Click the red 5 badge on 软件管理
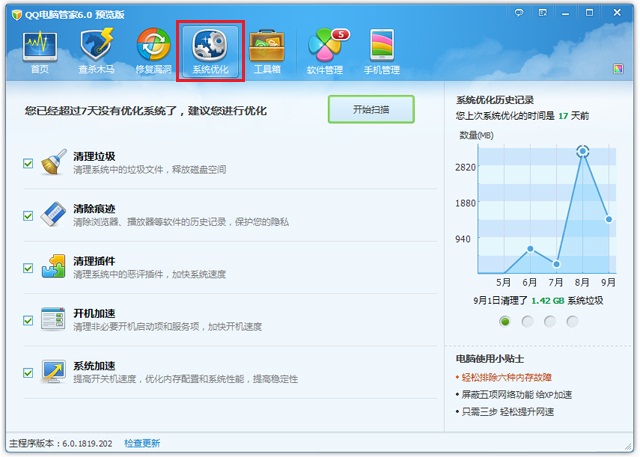This screenshot has width=640, height=457. [341, 35]
